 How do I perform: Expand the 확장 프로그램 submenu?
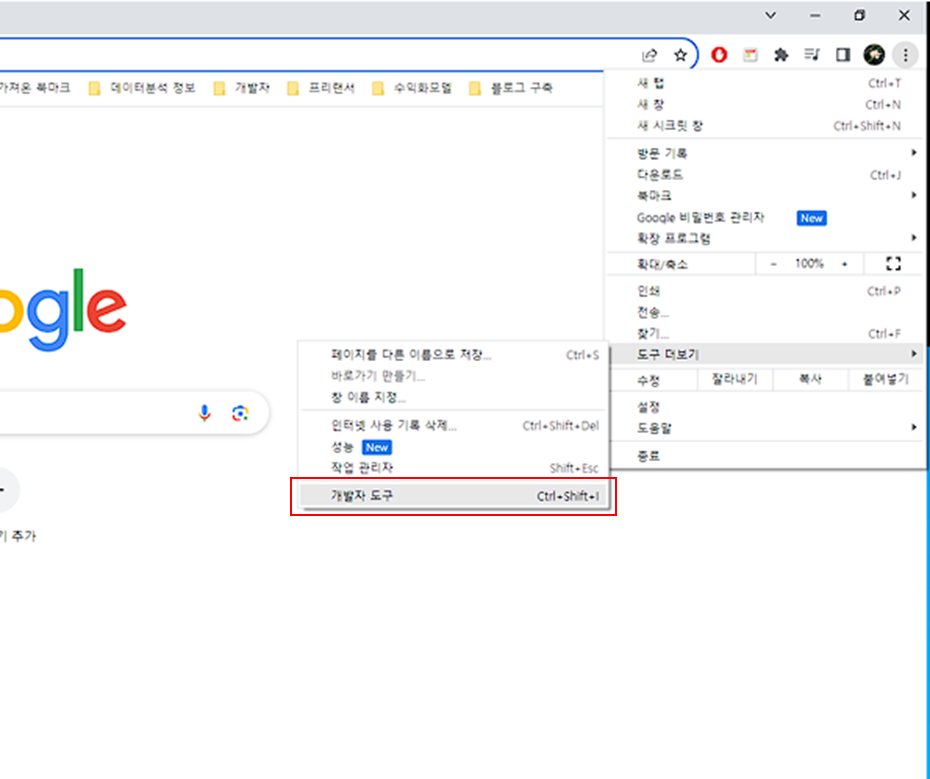coord(766,238)
